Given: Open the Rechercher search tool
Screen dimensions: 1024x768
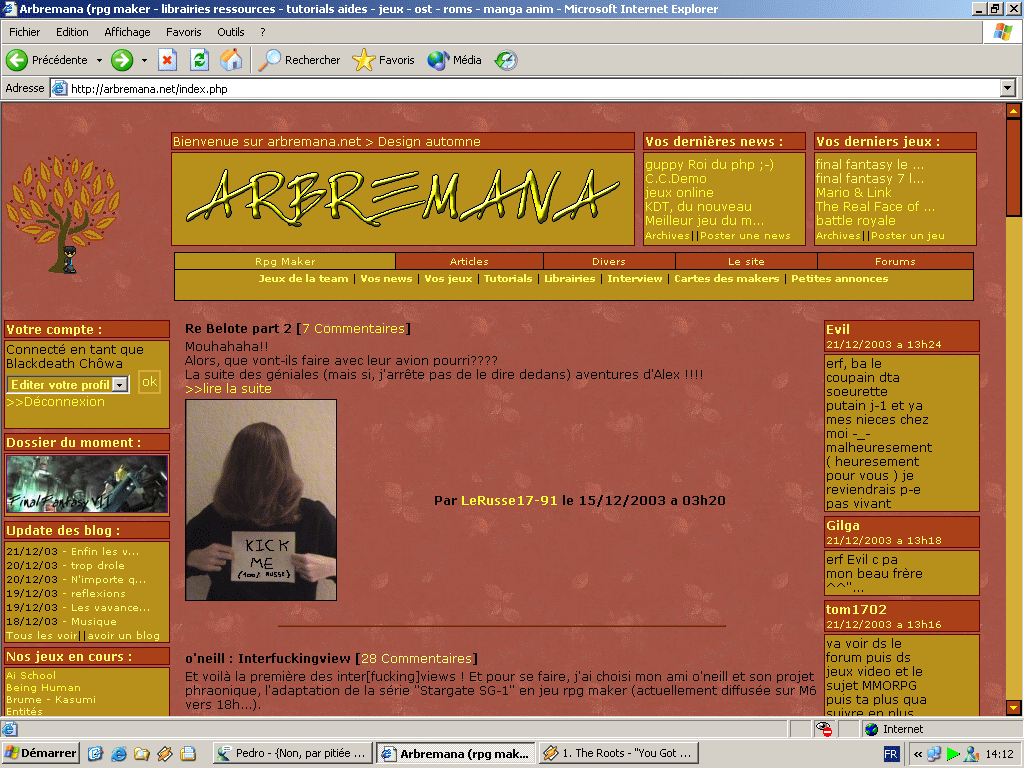Looking at the screenshot, I should point(299,60).
